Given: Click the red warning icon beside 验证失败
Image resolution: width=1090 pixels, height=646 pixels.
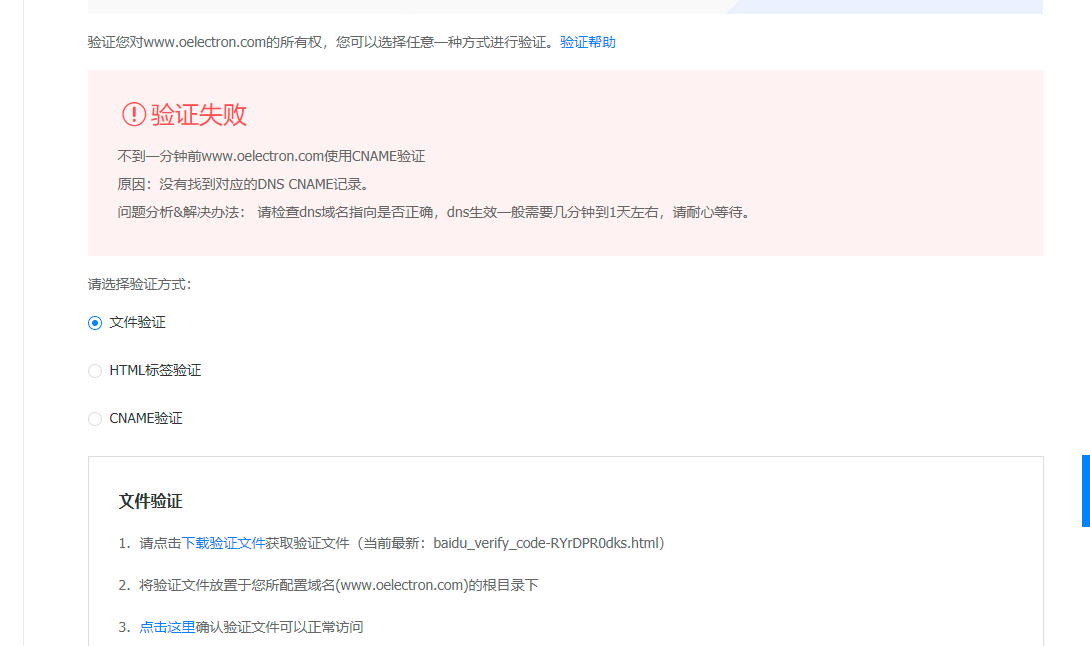Looking at the screenshot, I should point(134,115).
